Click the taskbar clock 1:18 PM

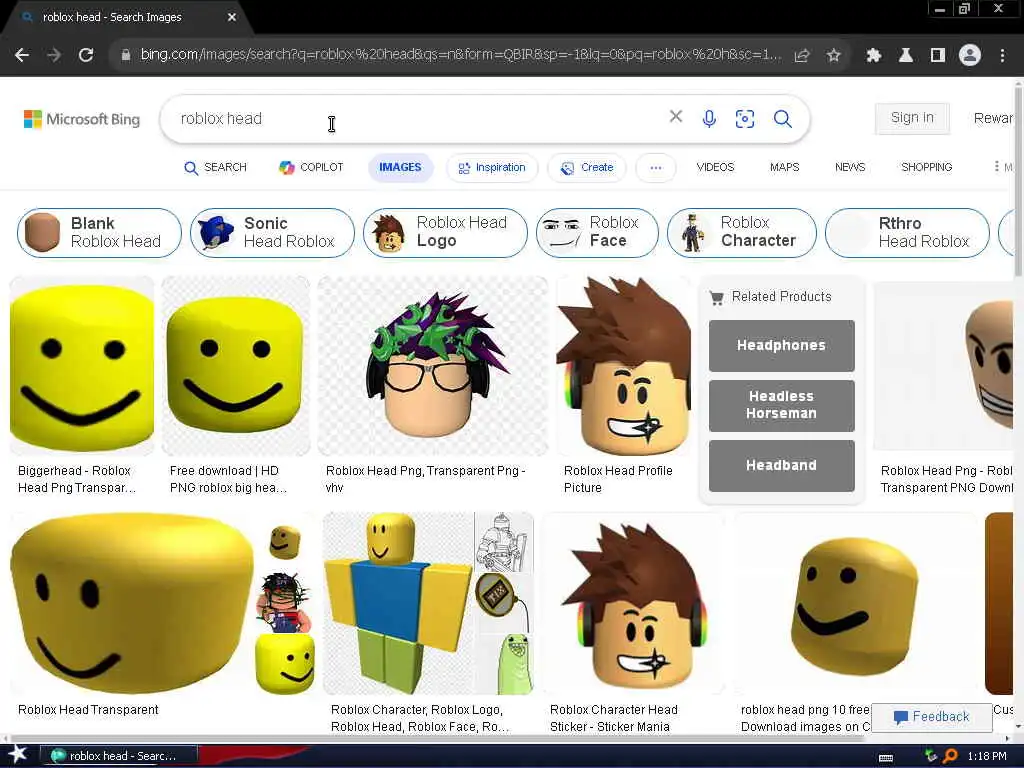pos(987,756)
